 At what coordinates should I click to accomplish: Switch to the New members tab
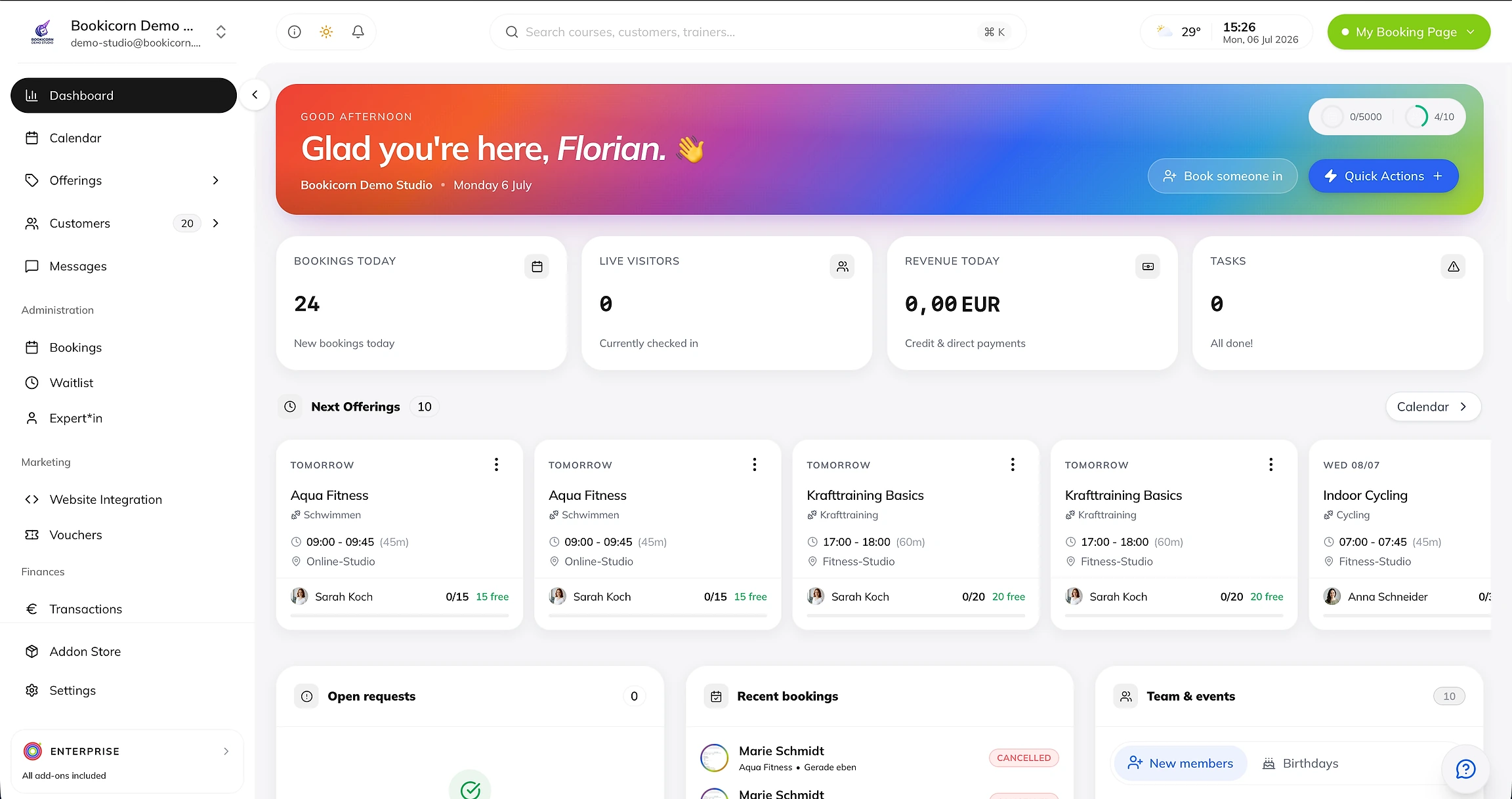coord(1181,763)
